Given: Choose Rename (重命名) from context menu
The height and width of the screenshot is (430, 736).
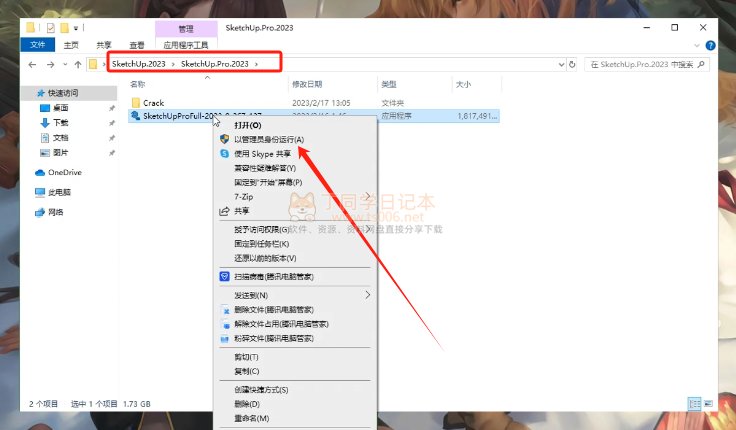Looking at the screenshot, I should click(252, 418).
